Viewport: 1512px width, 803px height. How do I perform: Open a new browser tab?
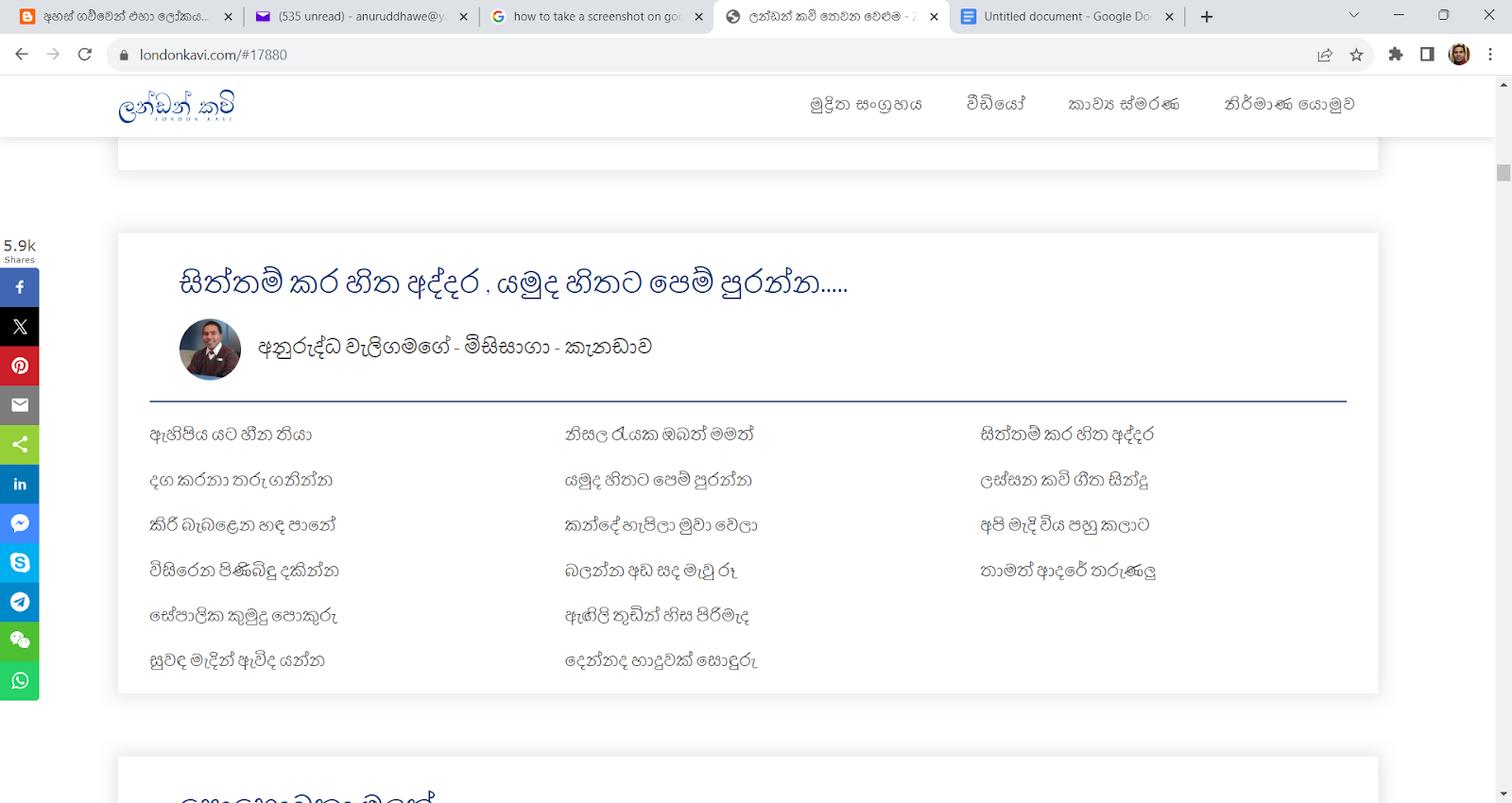tap(1207, 17)
